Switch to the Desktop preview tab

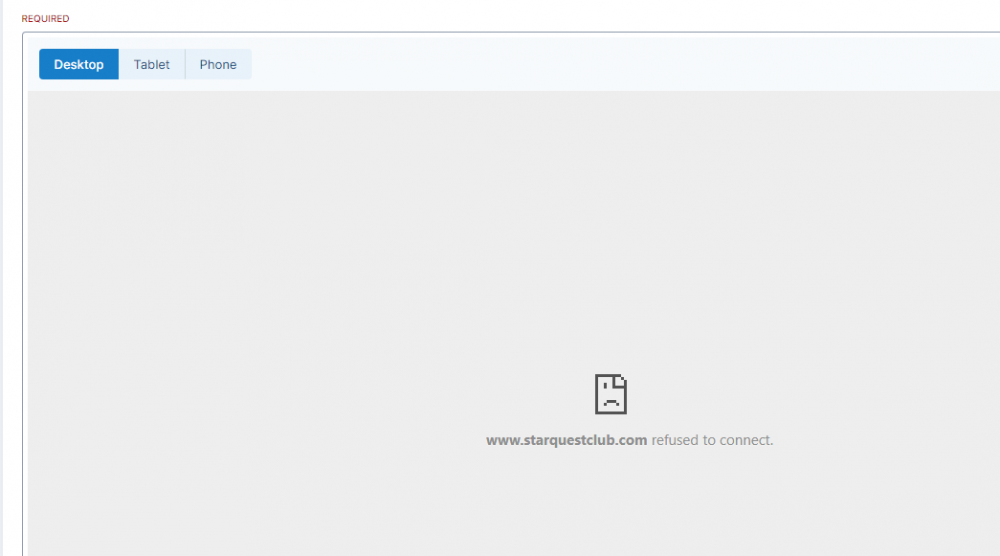click(x=78, y=64)
